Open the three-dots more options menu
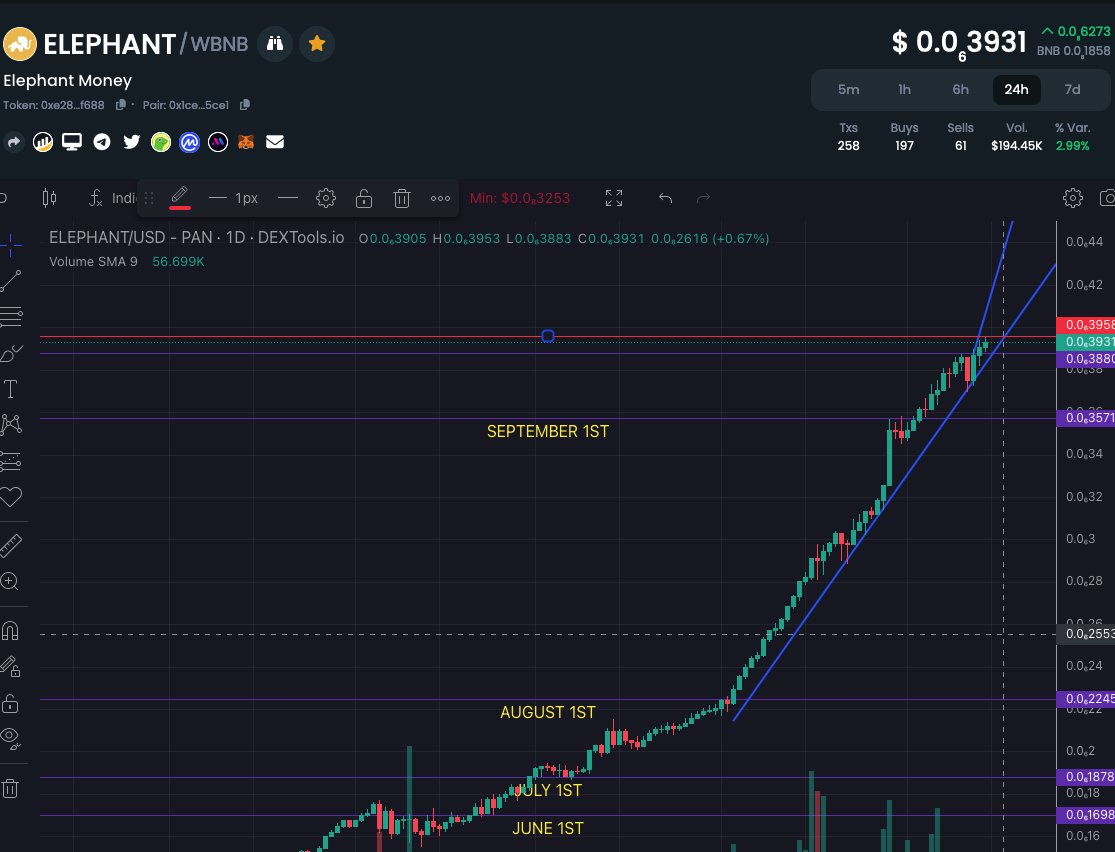This screenshot has width=1115, height=852. [440, 198]
